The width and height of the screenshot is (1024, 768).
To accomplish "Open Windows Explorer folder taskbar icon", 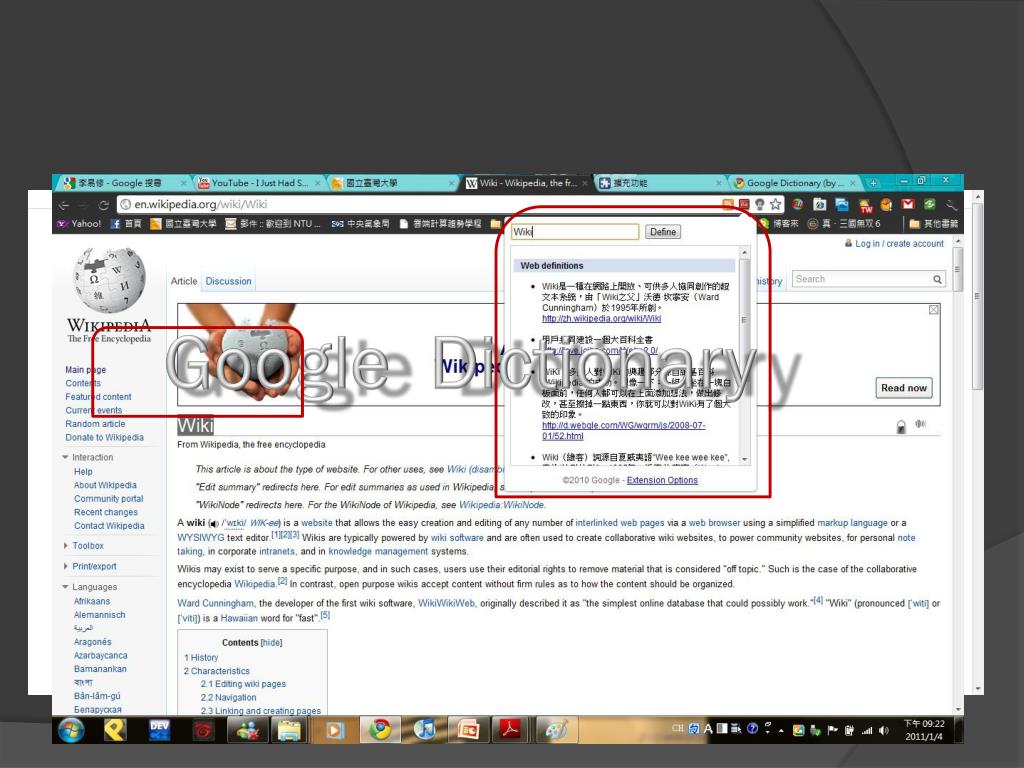I will [x=290, y=730].
